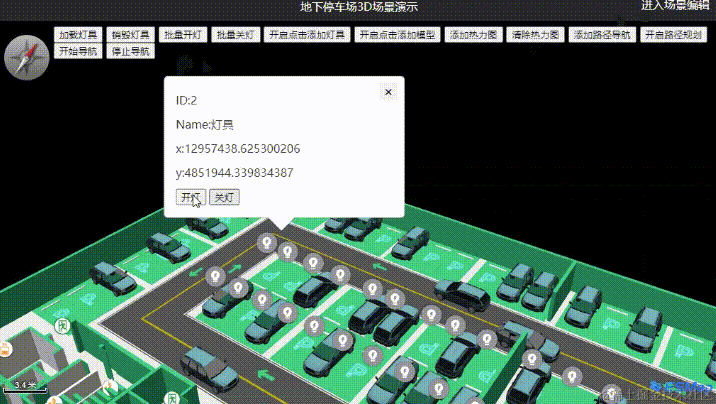Toggle 开启路径规划 mode

click(x=674, y=35)
